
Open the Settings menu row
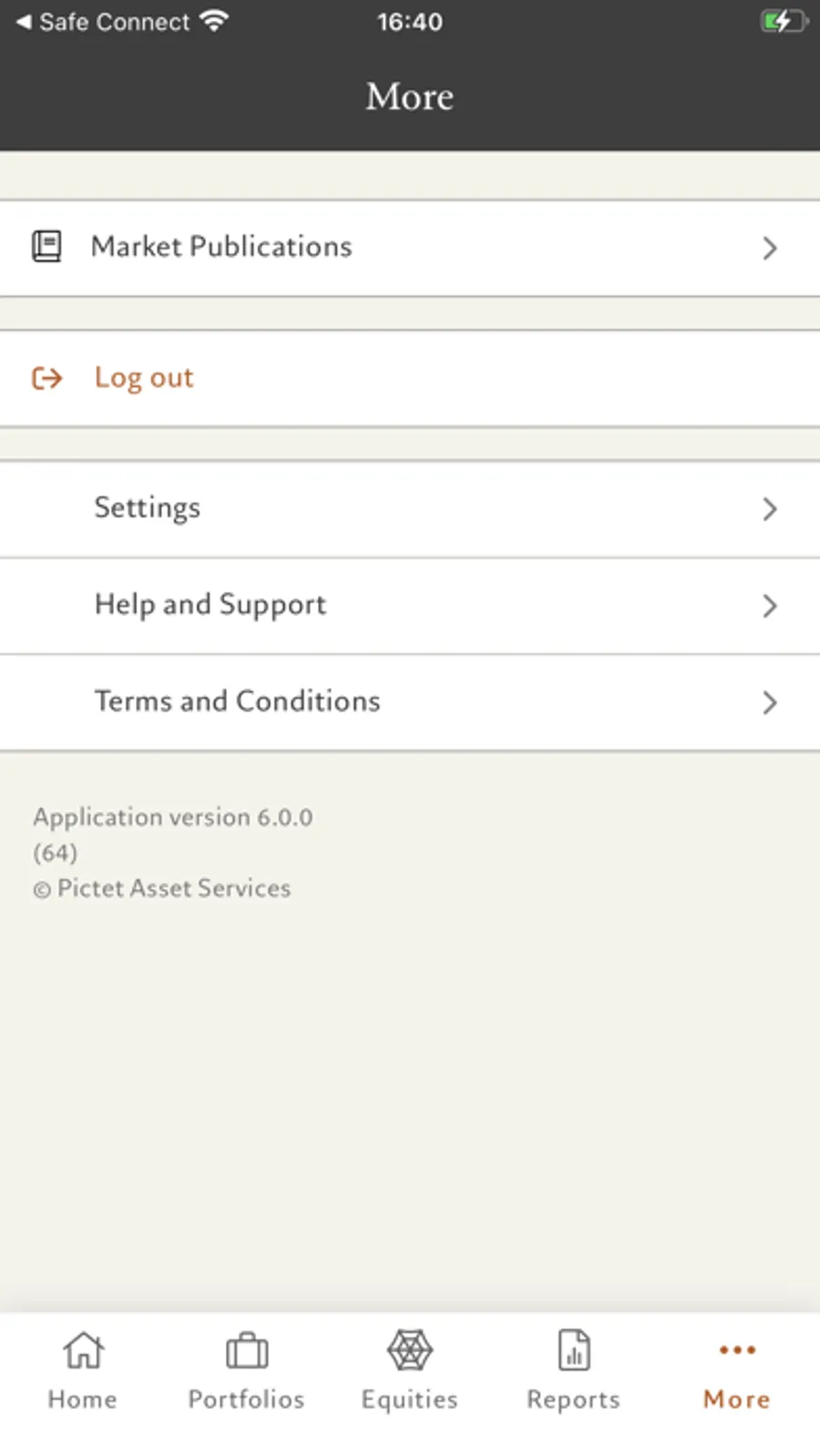tap(148, 508)
